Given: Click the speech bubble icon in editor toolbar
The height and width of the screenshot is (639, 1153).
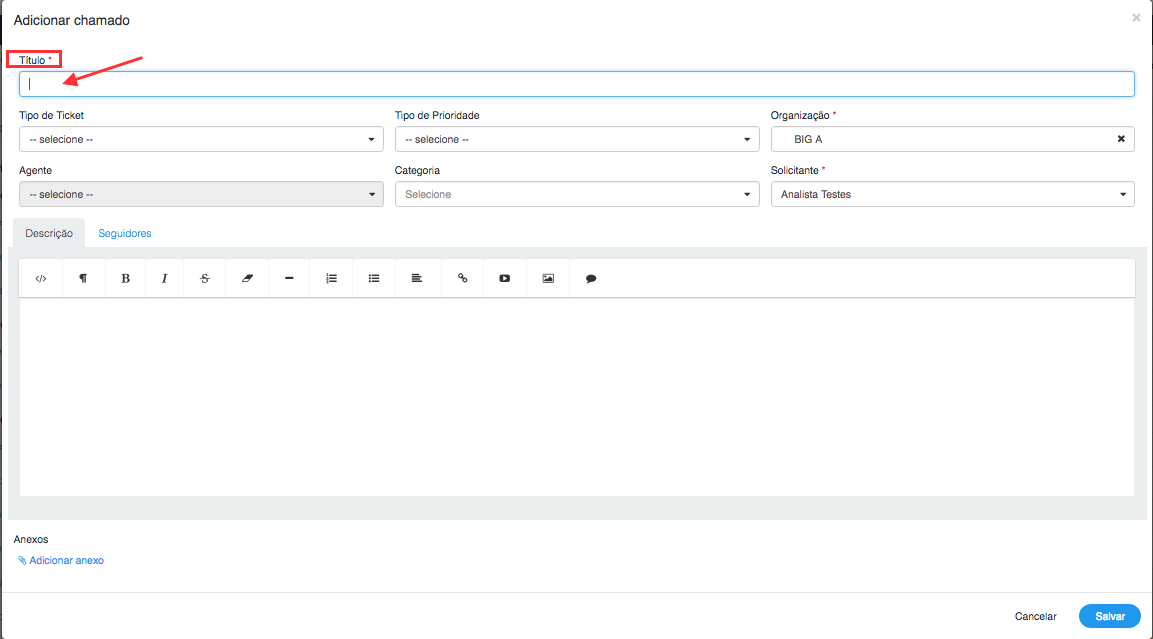Looking at the screenshot, I should tap(590, 279).
